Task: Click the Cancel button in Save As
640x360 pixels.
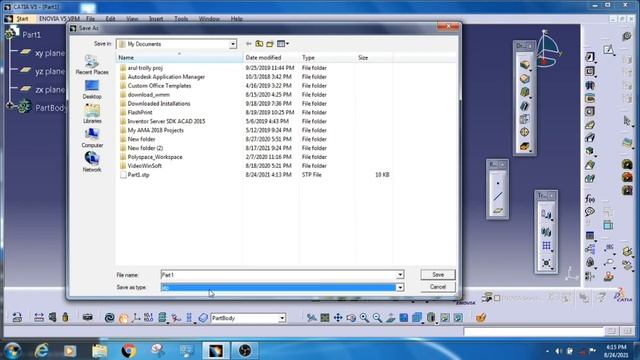Action: (438, 287)
